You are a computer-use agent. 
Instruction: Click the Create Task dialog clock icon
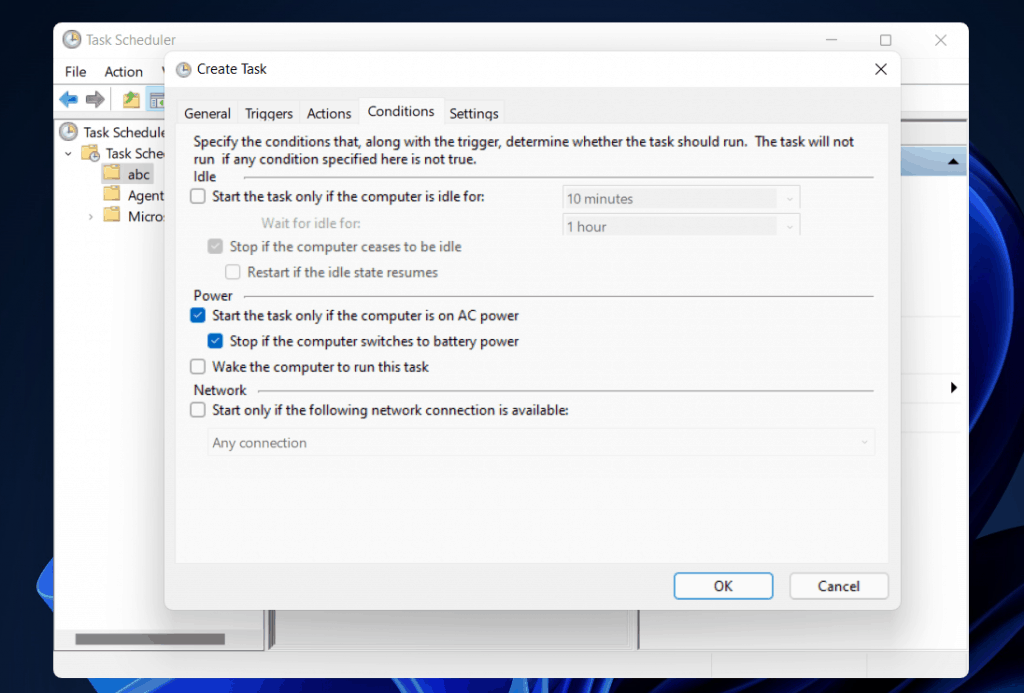(x=183, y=69)
